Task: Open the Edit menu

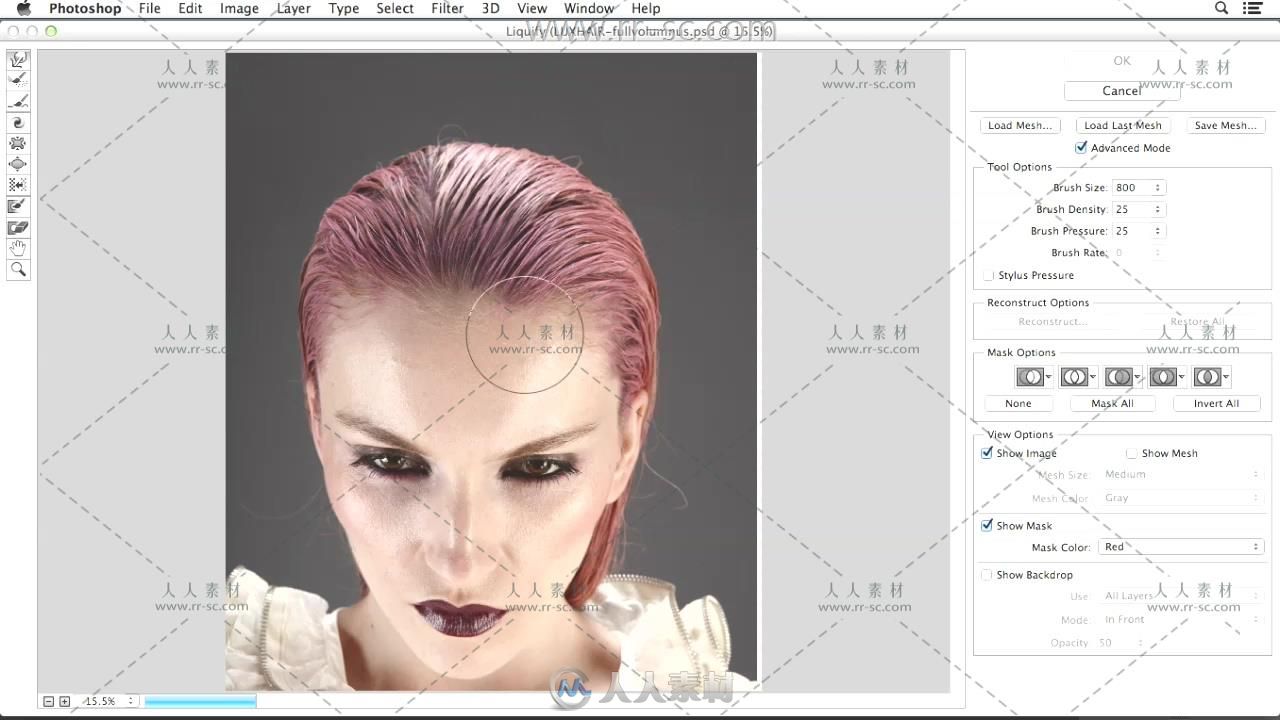Action: click(x=190, y=8)
